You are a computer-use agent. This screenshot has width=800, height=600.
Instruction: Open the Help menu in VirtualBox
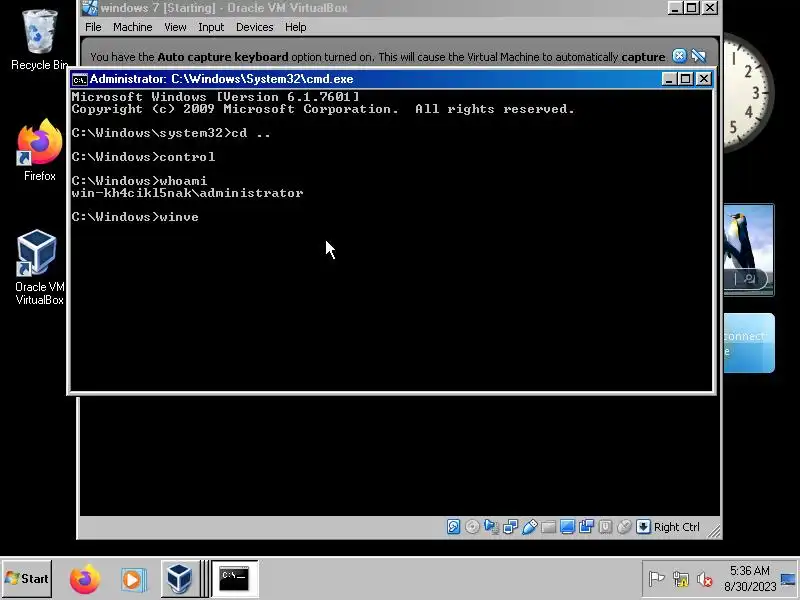[x=295, y=27]
